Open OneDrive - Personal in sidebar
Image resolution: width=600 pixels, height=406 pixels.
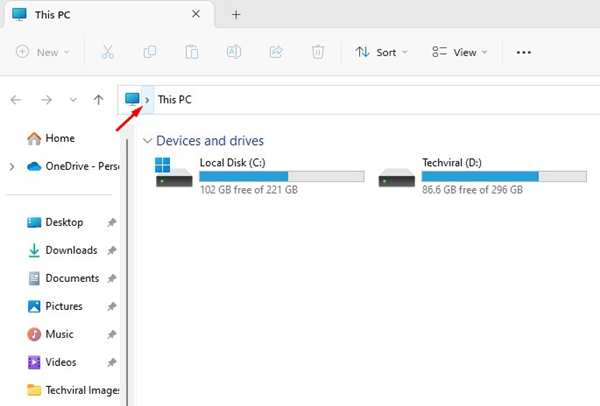tap(82, 166)
